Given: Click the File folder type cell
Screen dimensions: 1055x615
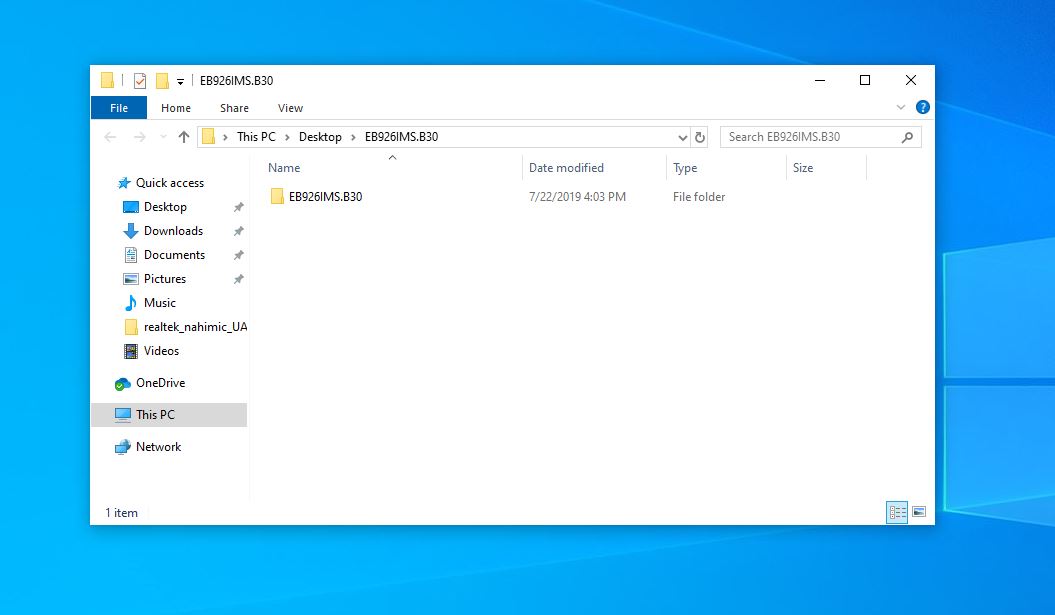Looking at the screenshot, I should [x=699, y=196].
